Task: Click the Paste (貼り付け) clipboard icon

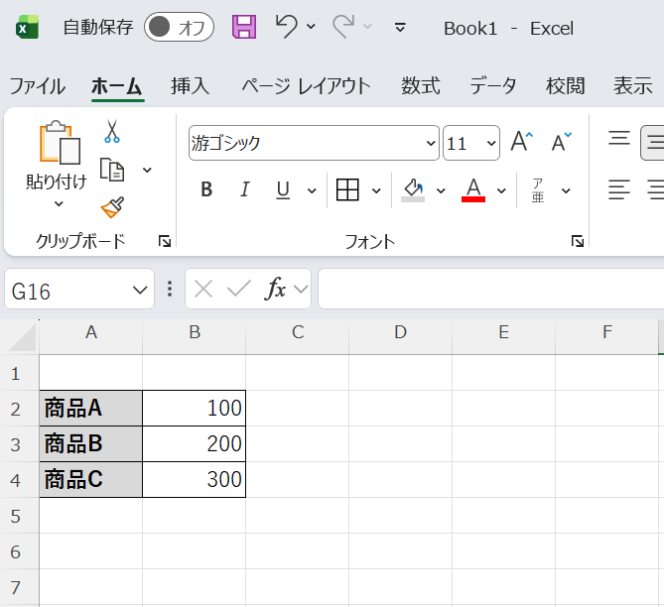Action: click(59, 143)
